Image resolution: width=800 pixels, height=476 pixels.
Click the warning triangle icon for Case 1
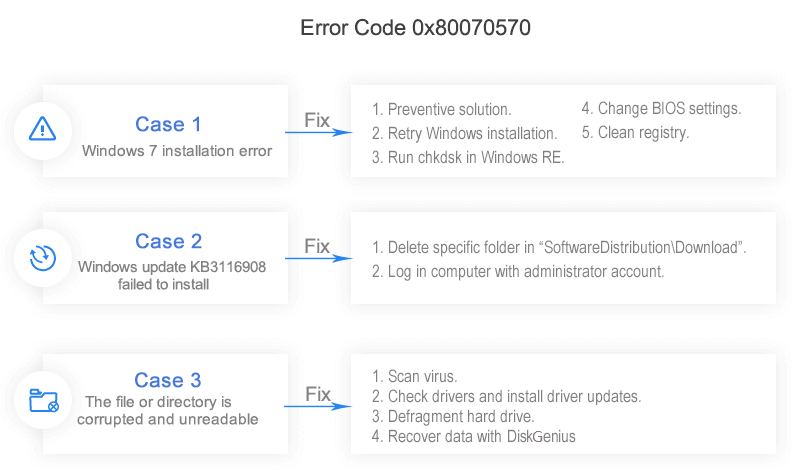pos(42,129)
